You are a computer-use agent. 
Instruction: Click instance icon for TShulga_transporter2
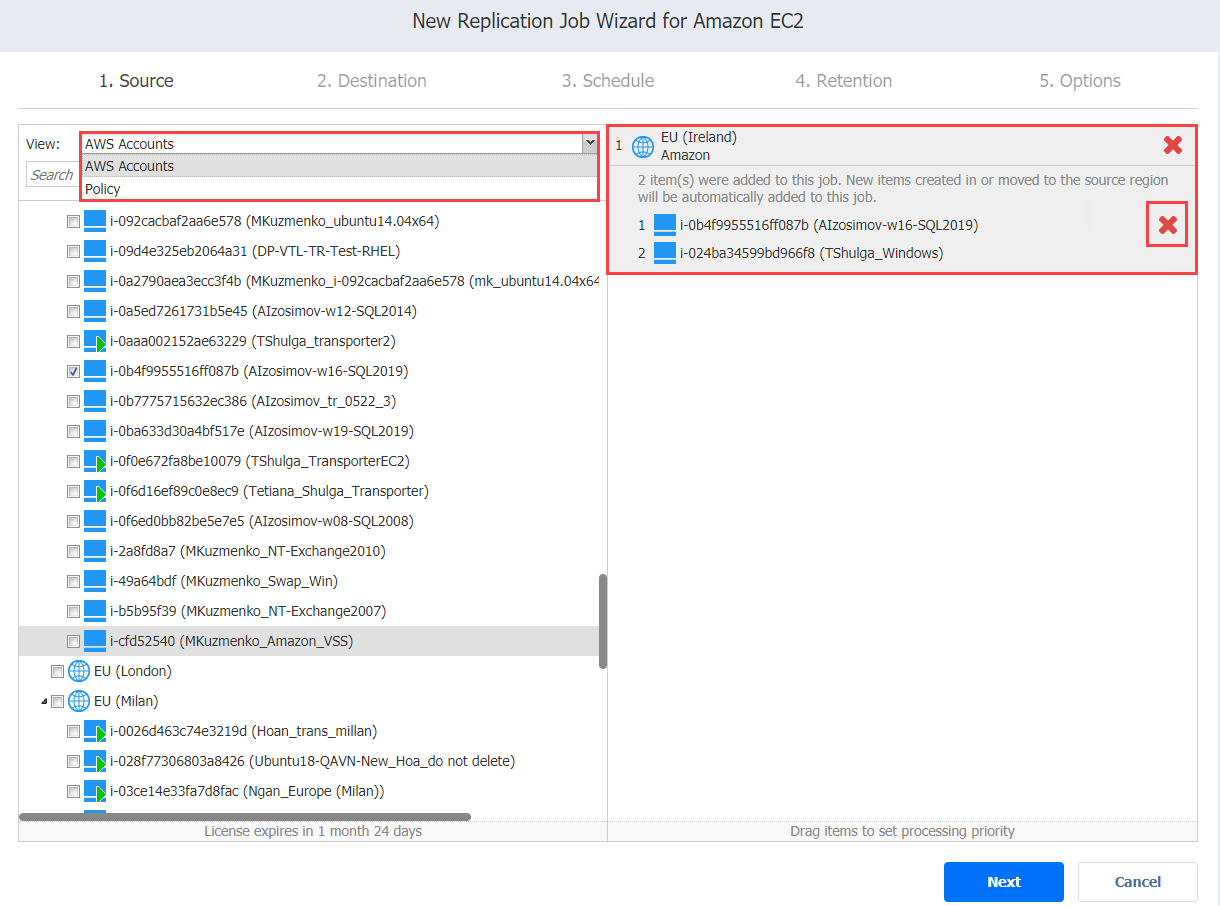coord(95,341)
